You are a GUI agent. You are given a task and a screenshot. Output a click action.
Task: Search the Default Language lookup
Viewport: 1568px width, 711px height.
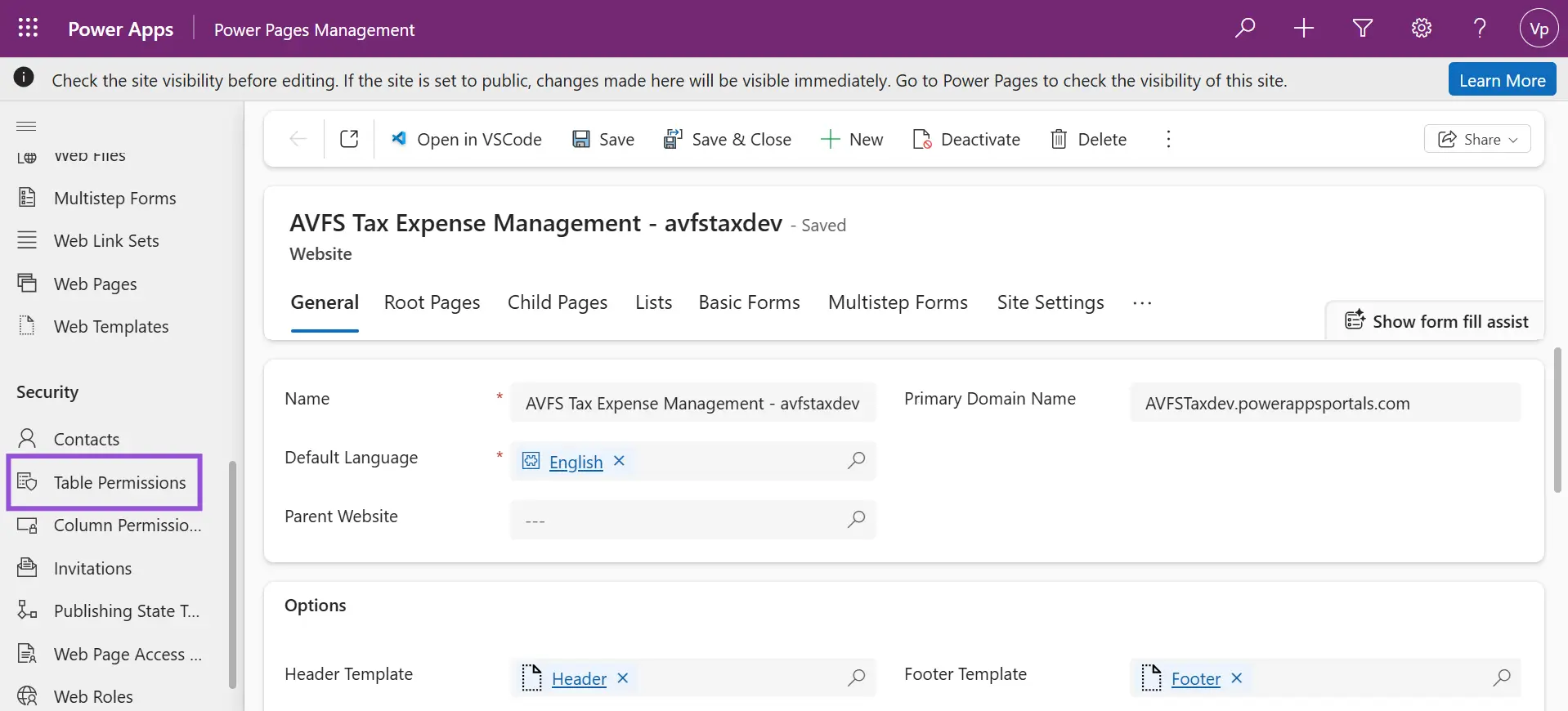coord(856,461)
